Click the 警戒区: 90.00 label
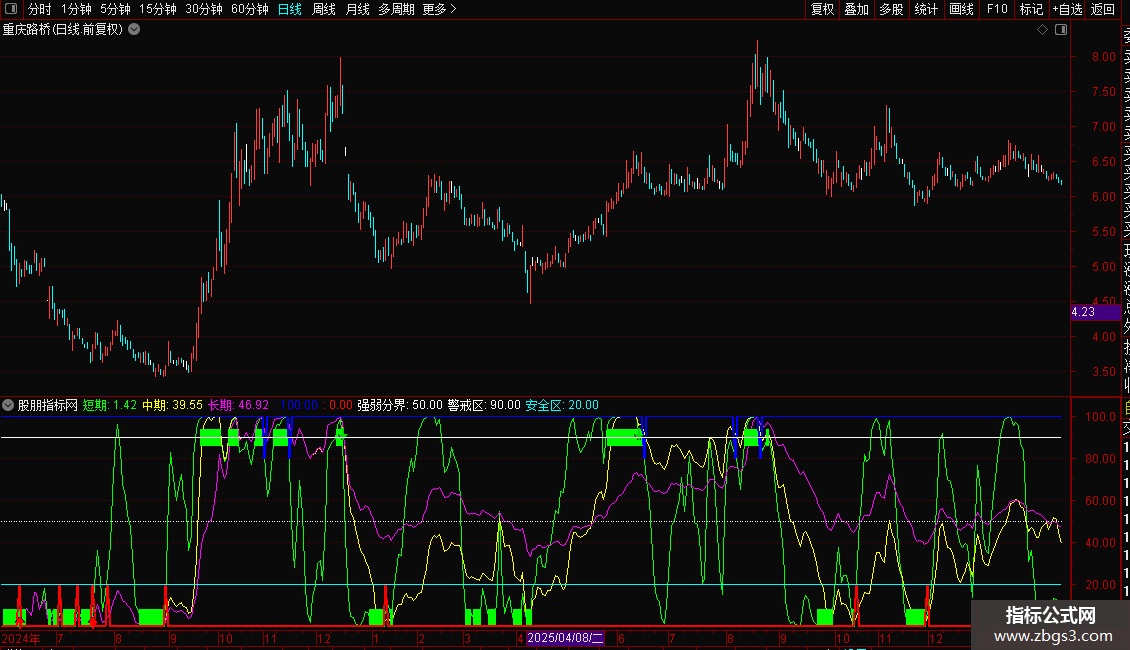Screen dimensions: 1130x650 [484, 405]
